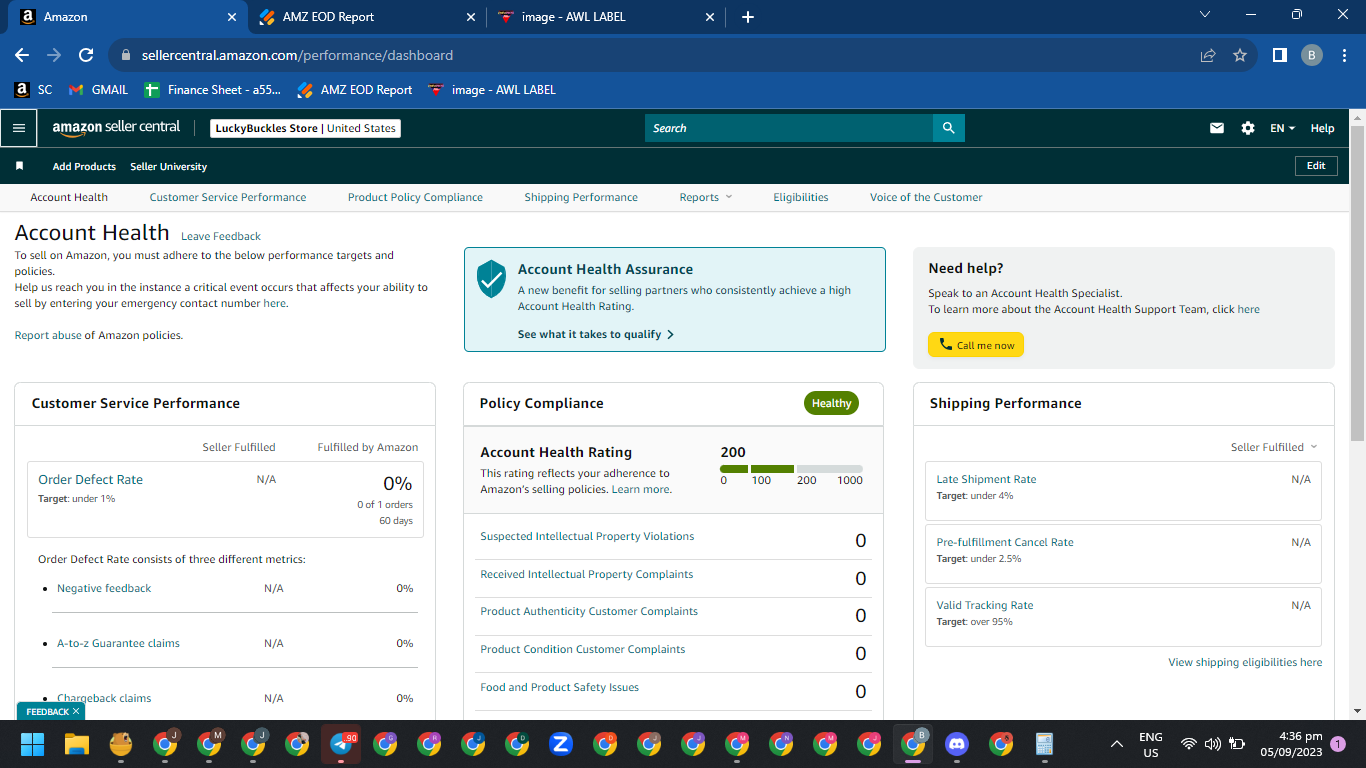Switch to the image - AWL LABEL browser tab
This screenshot has width=1366, height=768.
pos(607,17)
